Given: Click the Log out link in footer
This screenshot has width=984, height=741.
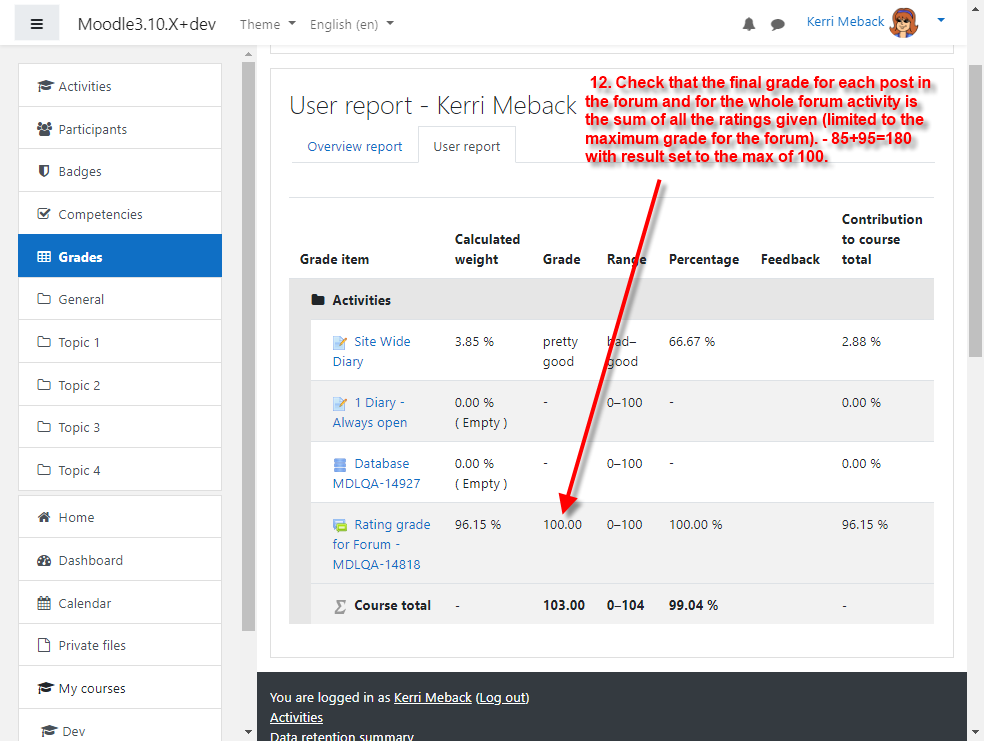Looking at the screenshot, I should coord(503,698).
